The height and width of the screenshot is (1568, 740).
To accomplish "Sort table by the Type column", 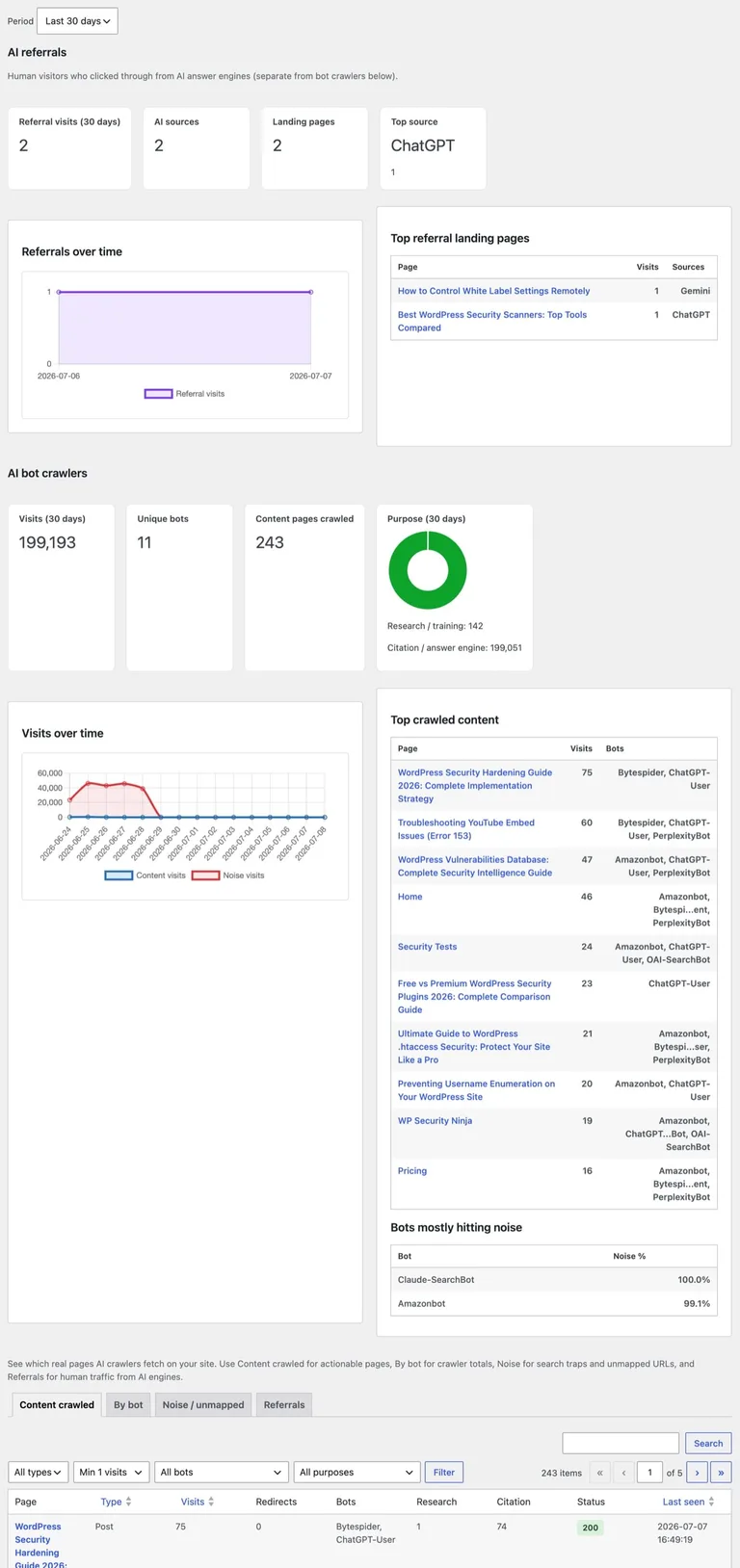I will point(116,1502).
